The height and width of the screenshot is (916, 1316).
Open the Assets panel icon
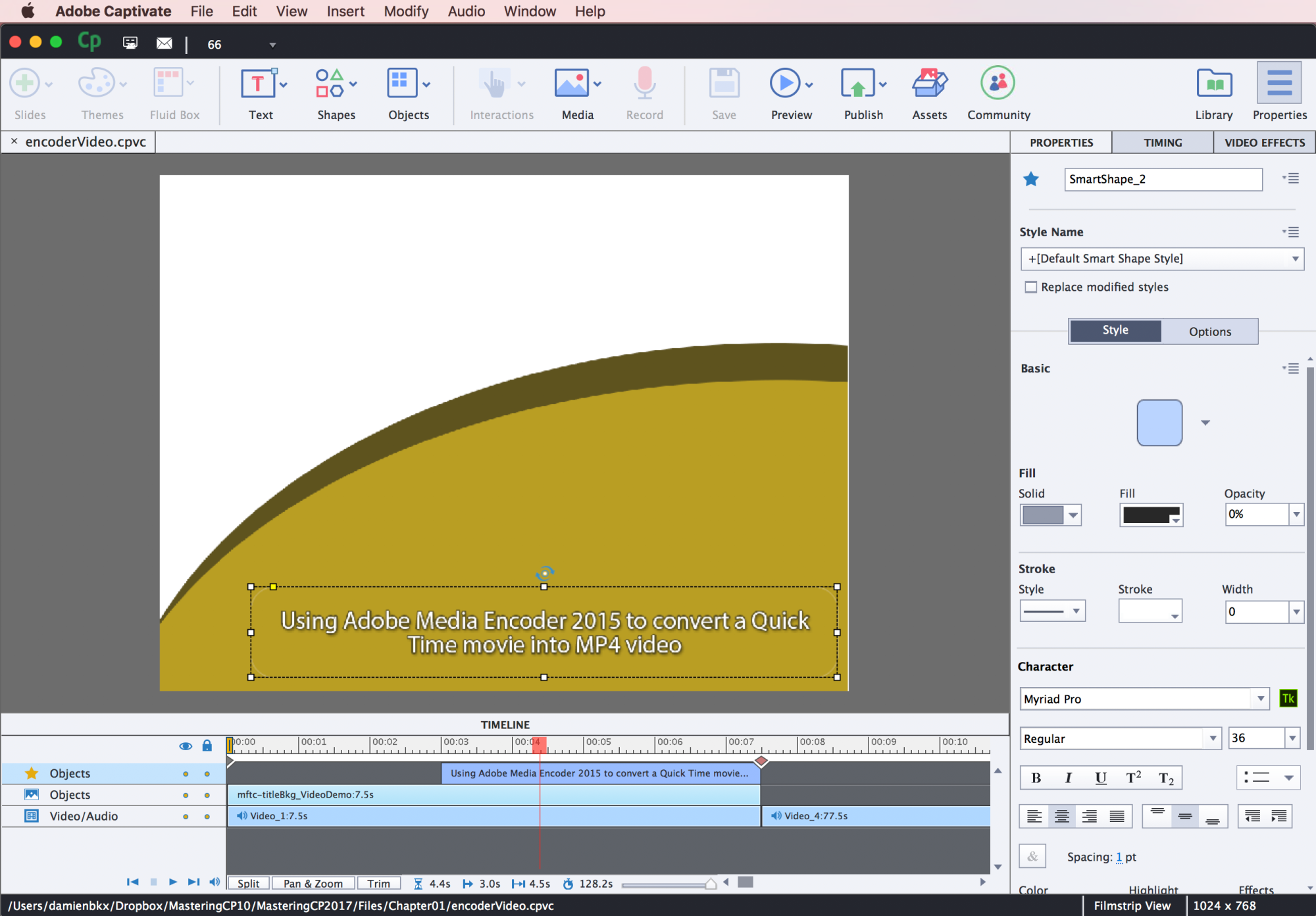[930, 84]
